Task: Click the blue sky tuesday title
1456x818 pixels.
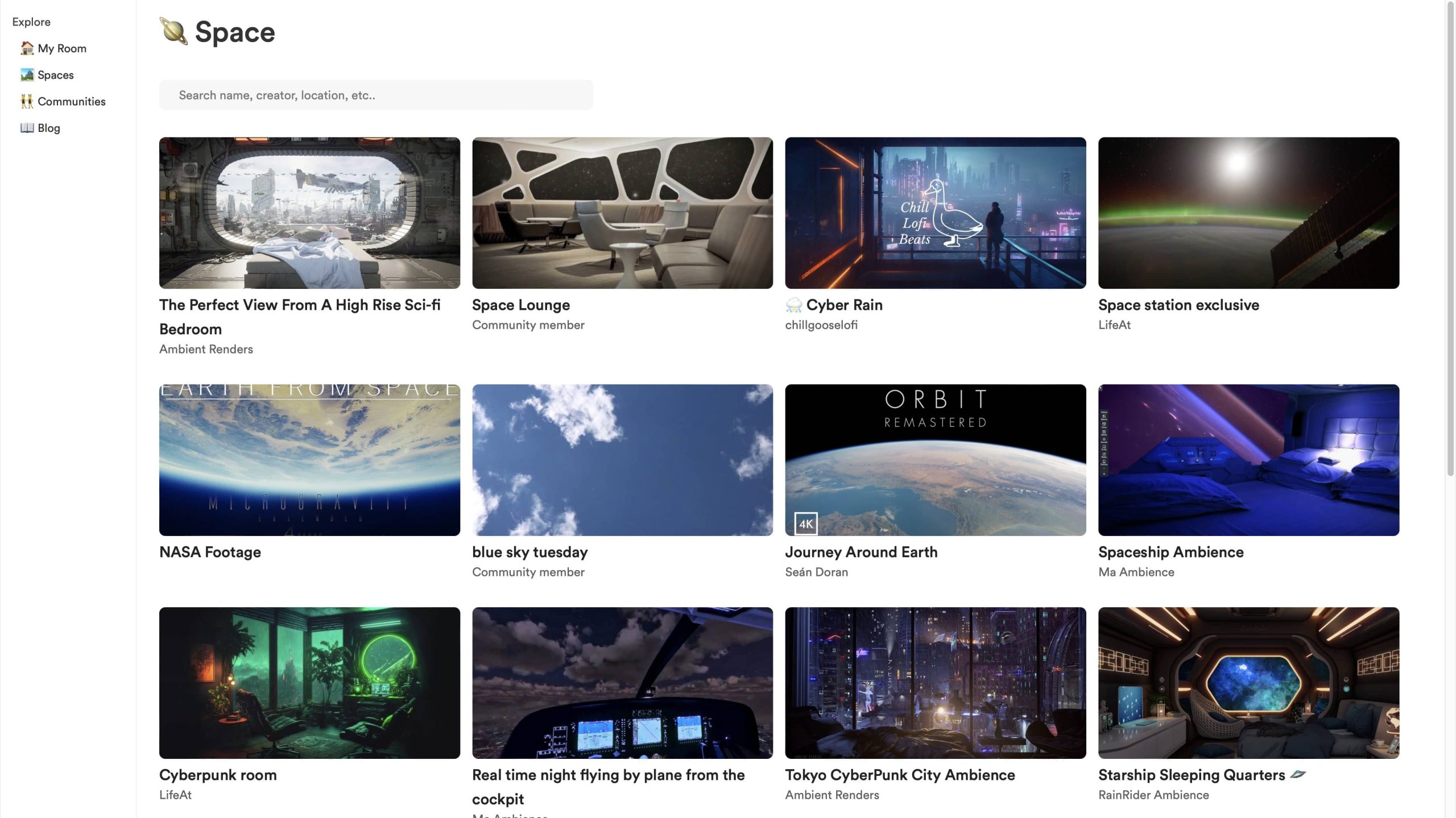Action: 530,552
